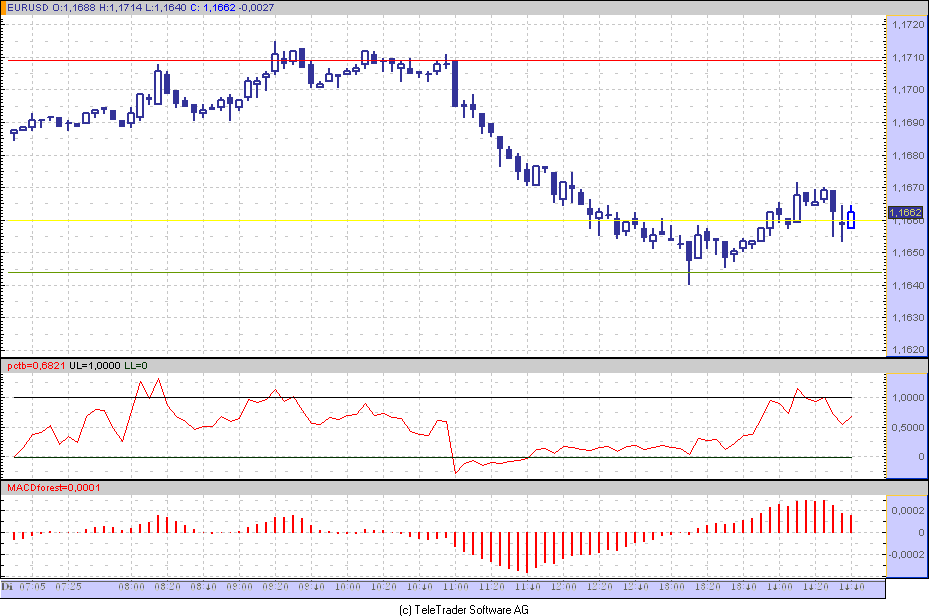The image size is (929, 616).
Task: Select the UL=1,0000 upper limit label
Action: [x=95, y=366]
